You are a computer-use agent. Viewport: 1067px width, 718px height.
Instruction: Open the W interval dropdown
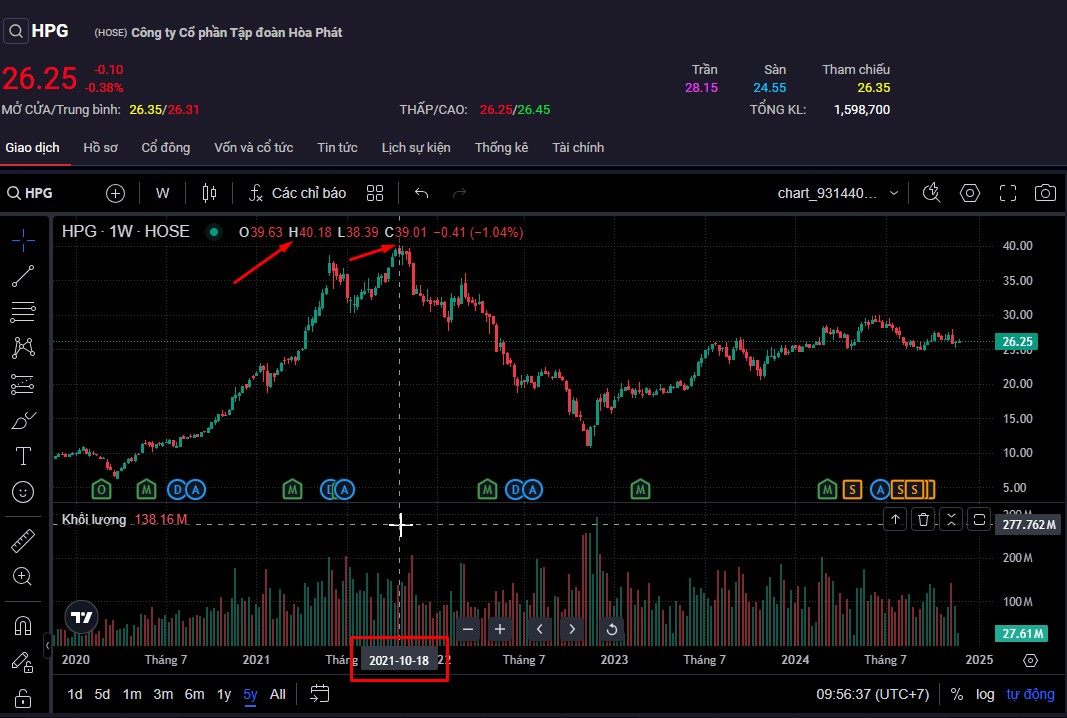click(x=163, y=193)
